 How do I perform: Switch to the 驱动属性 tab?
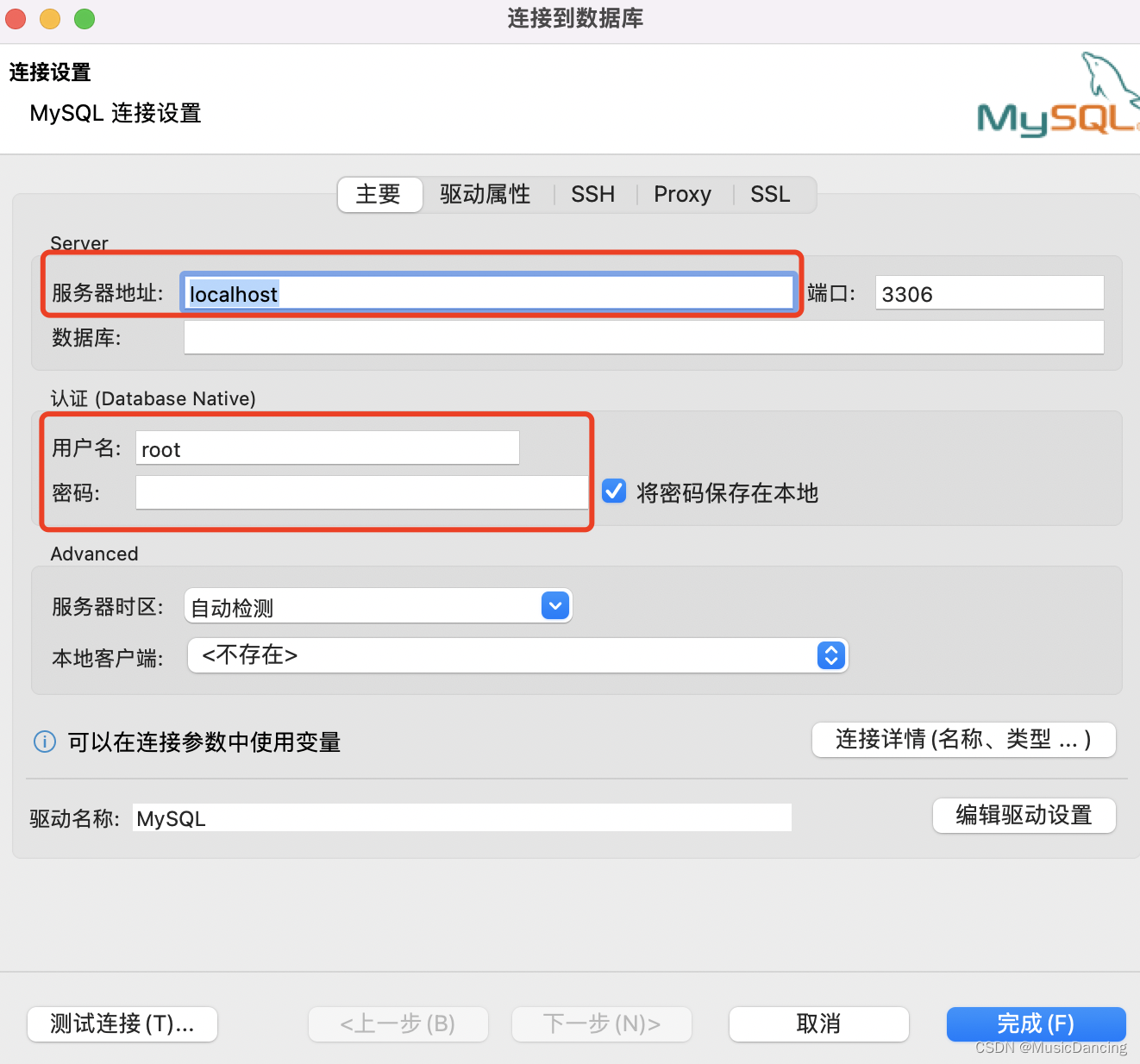point(485,195)
